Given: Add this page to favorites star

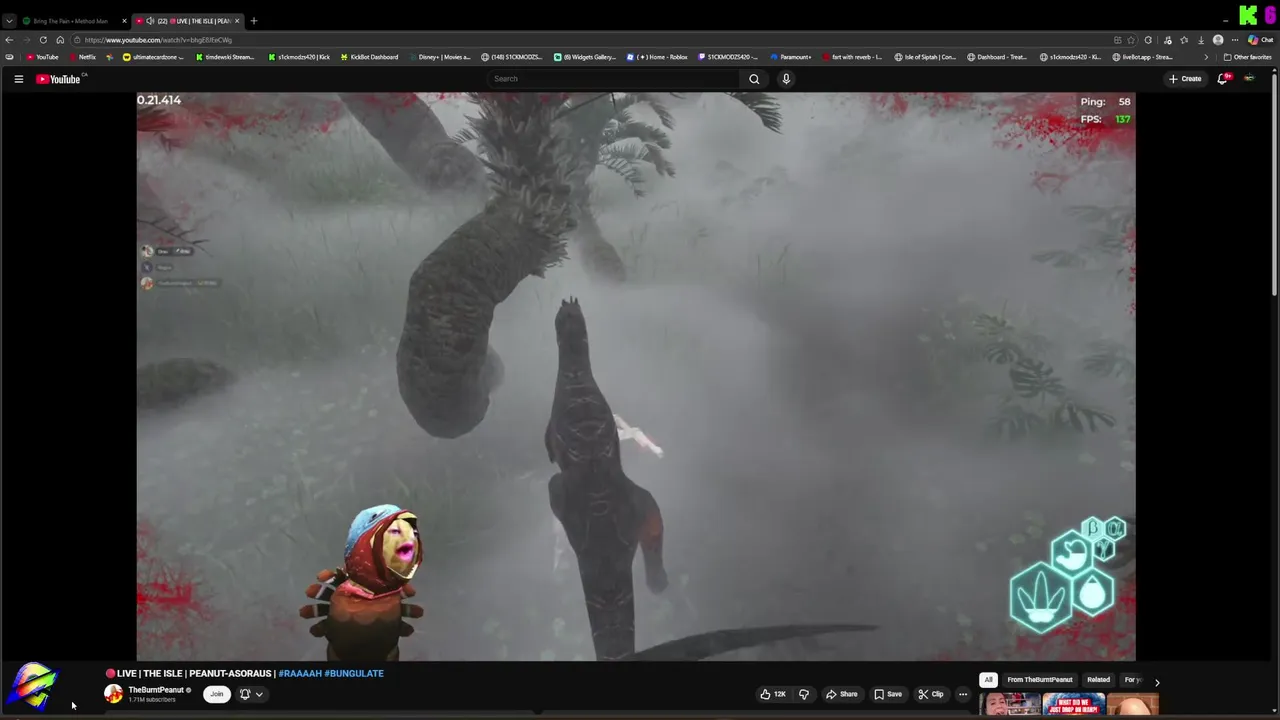Looking at the screenshot, I should click(x=1133, y=40).
